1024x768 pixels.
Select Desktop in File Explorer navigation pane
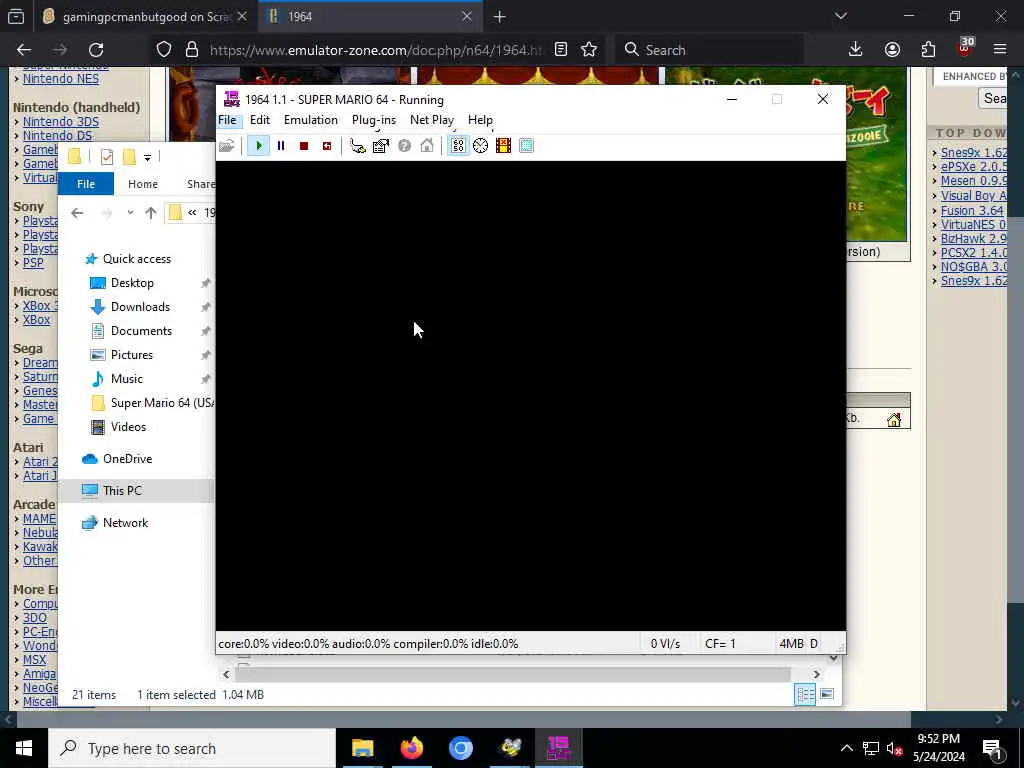coord(131,283)
